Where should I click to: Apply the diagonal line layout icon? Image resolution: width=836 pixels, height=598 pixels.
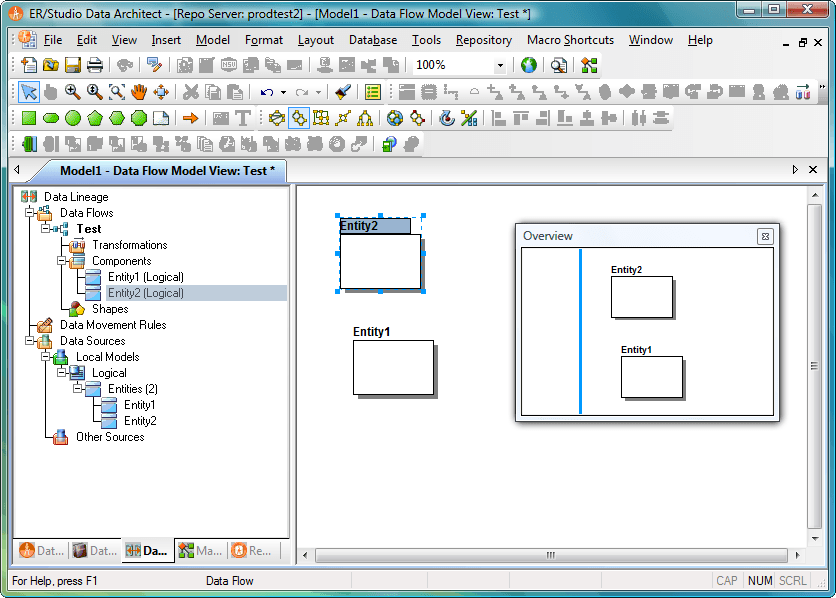pyautogui.click(x=343, y=118)
